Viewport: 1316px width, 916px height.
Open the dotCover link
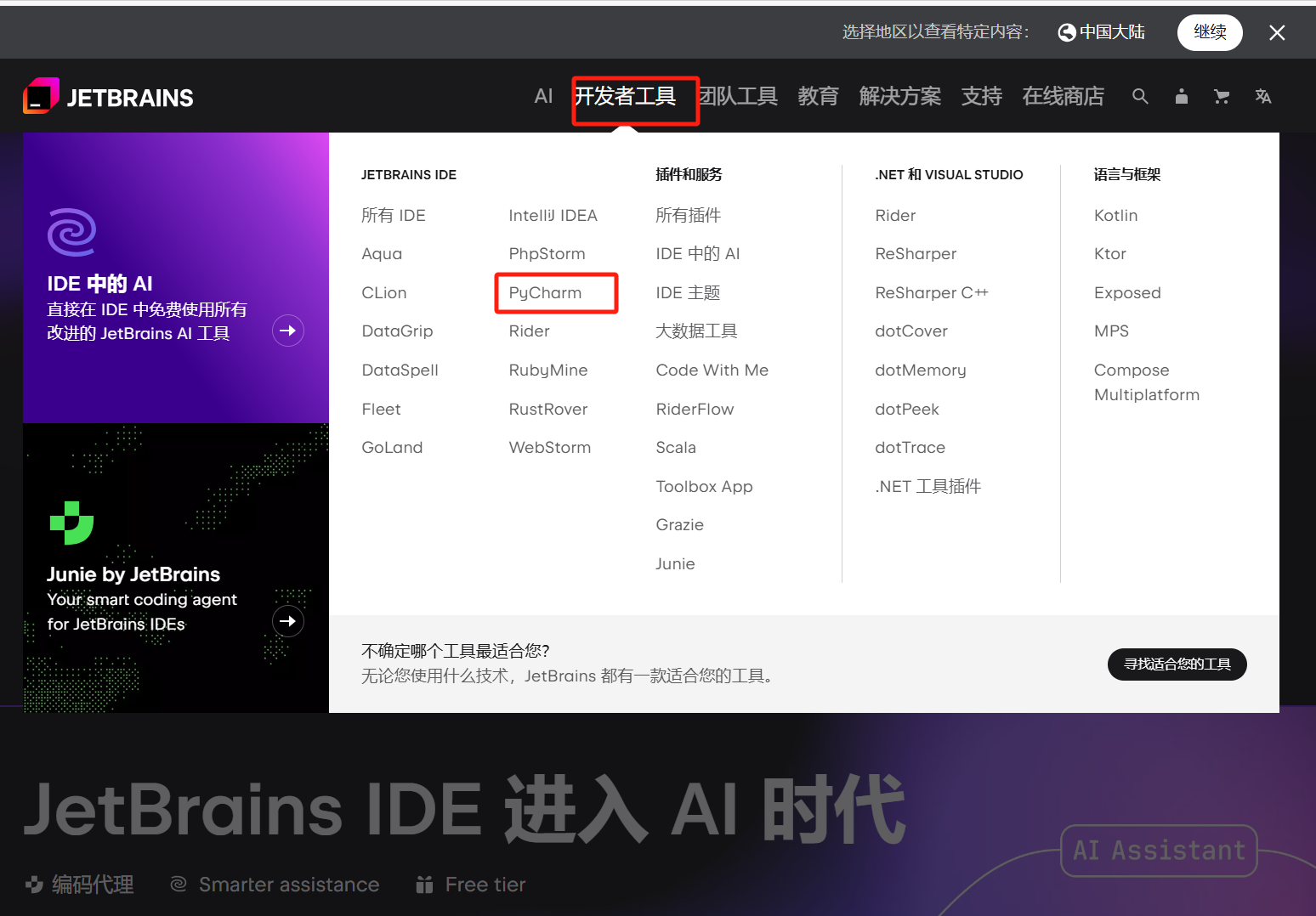point(911,331)
